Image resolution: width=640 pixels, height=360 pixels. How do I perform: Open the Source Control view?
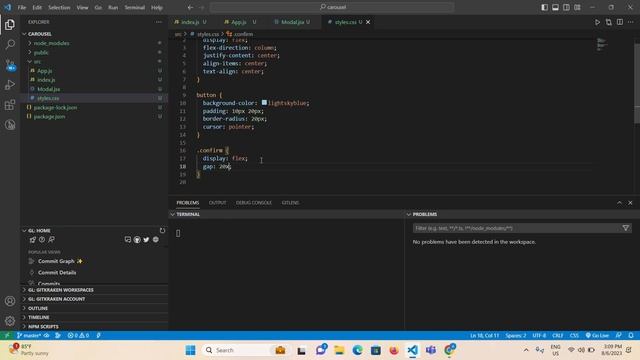[x=10, y=64]
